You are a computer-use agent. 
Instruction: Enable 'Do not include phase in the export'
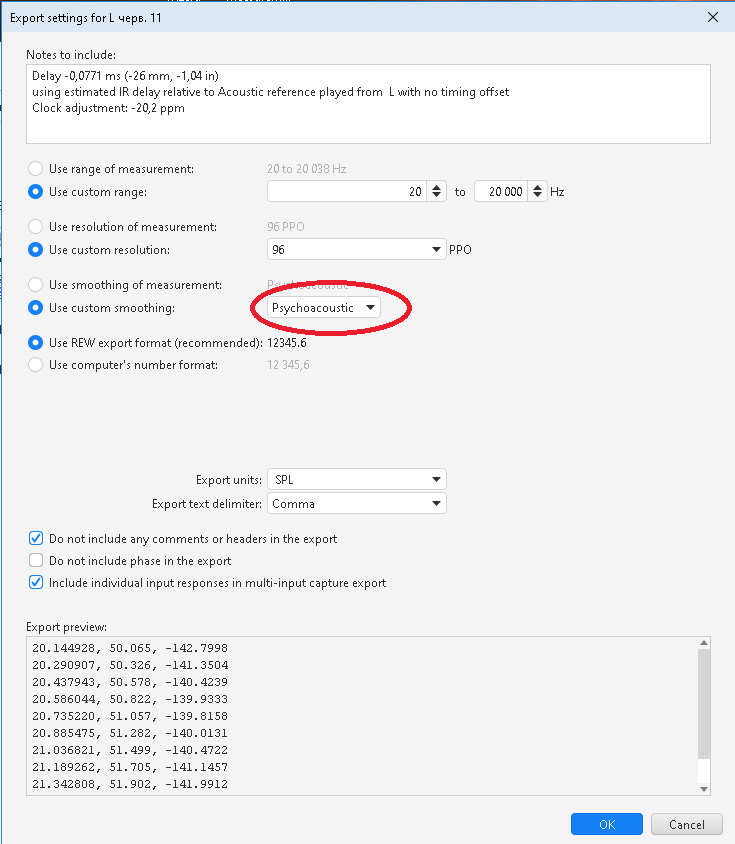[x=37, y=561]
